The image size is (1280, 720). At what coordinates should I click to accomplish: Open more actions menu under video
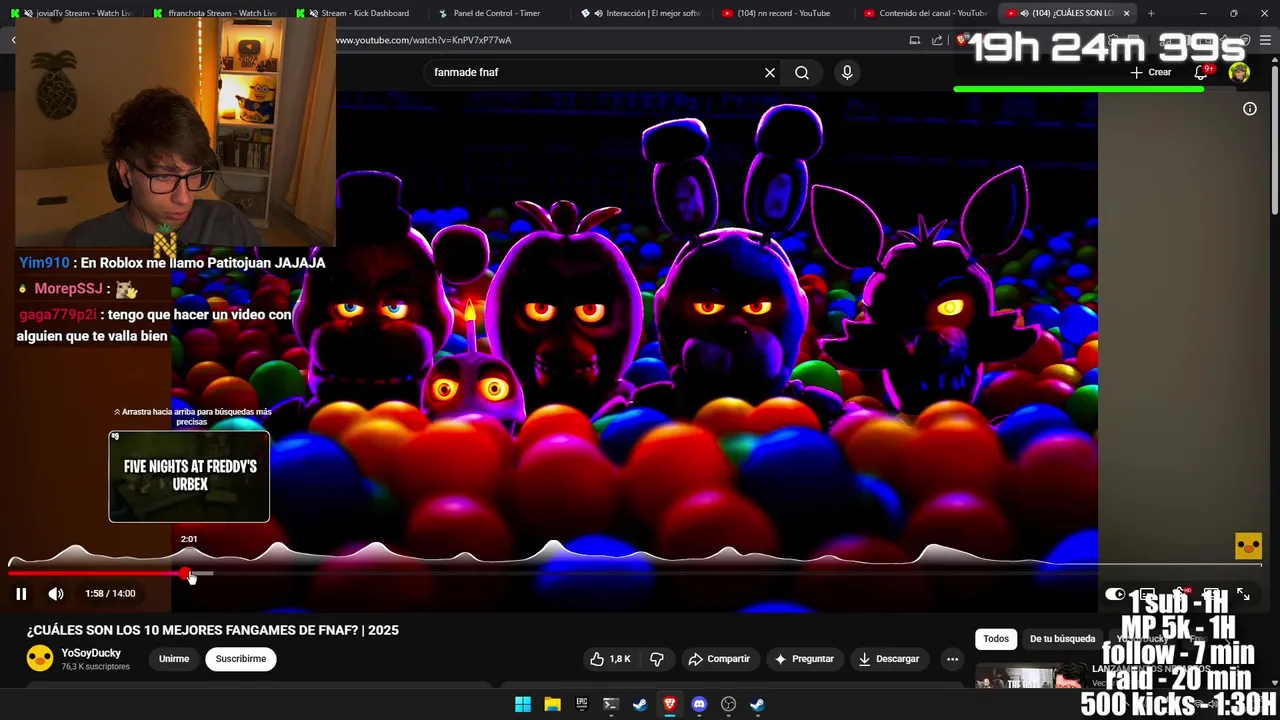952,659
